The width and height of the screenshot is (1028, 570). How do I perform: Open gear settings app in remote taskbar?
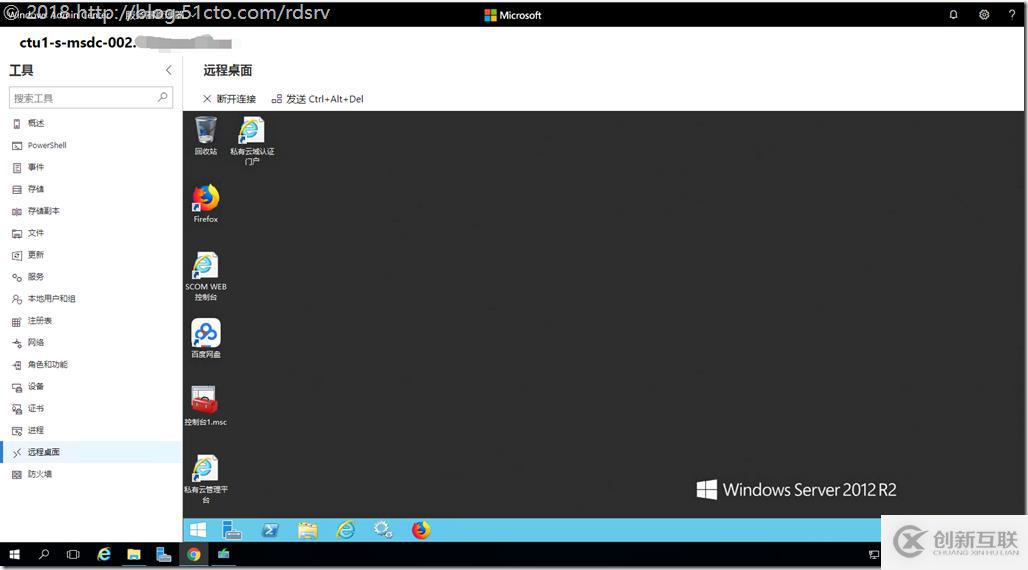tap(383, 530)
